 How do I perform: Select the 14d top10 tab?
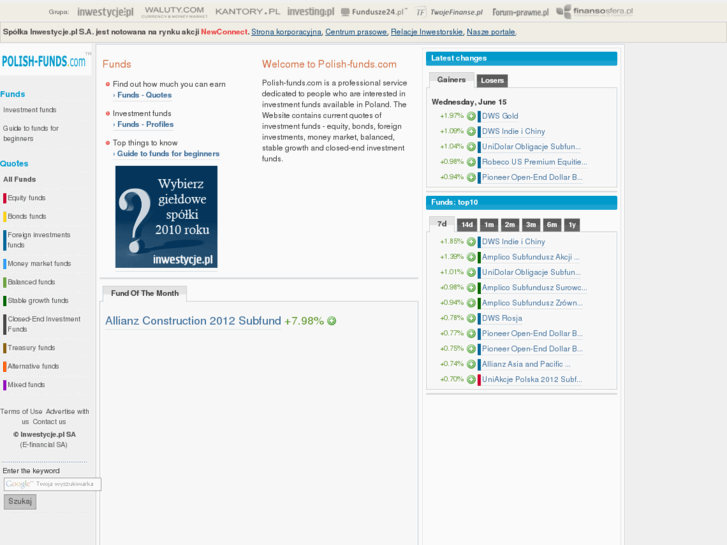(x=467, y=225)
